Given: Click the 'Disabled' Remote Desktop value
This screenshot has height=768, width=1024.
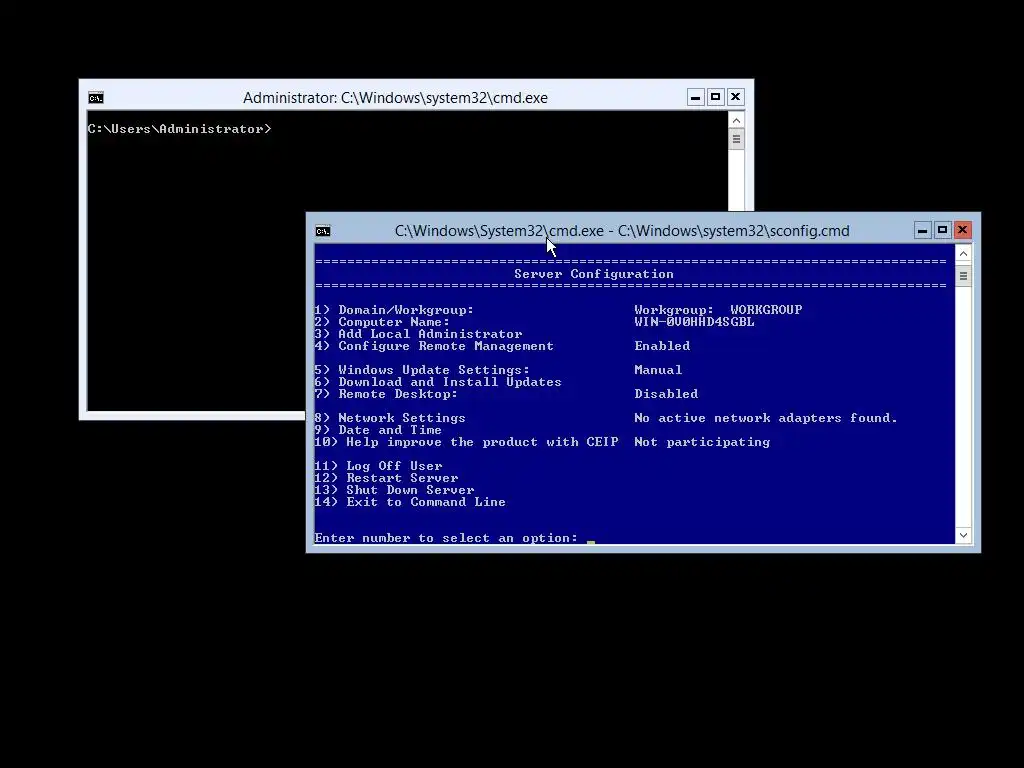Looking at the screenshot, I should [666, 394].
